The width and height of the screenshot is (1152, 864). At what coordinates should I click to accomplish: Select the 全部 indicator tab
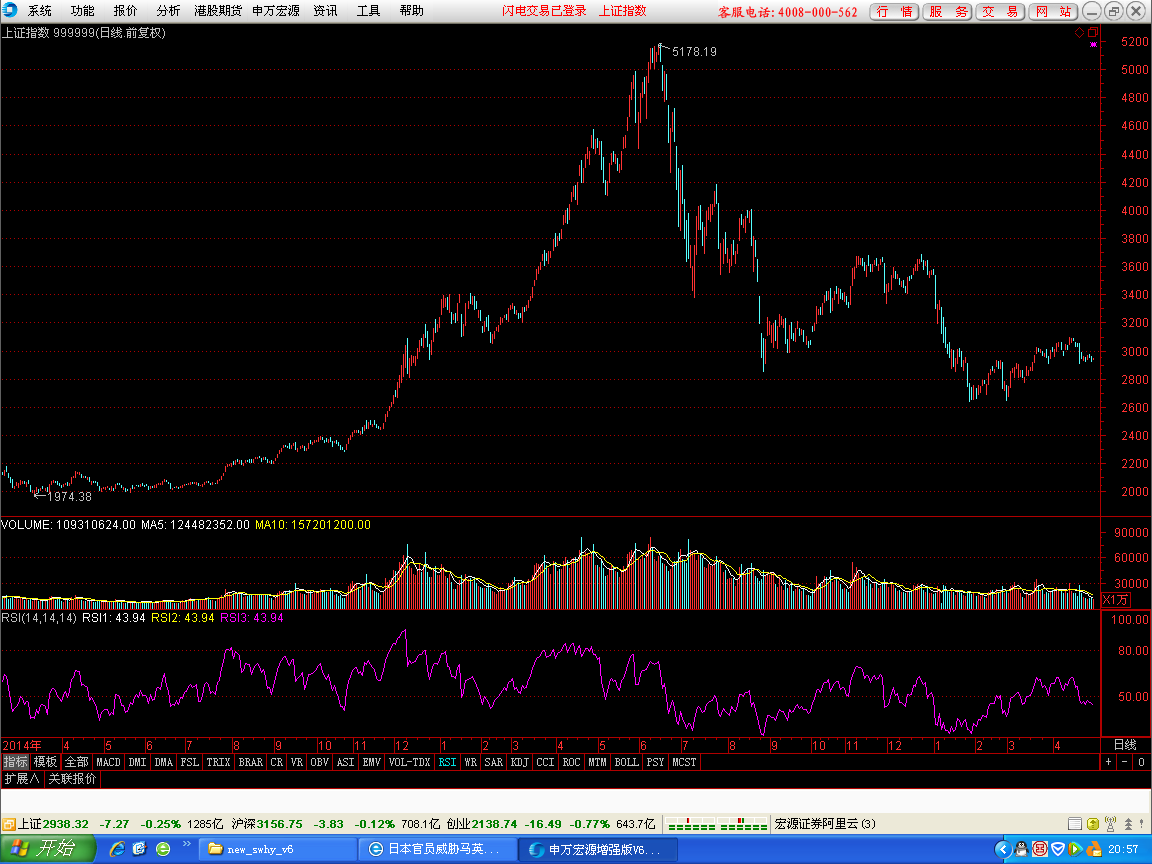pyautogui.click(x=76, y=762)
